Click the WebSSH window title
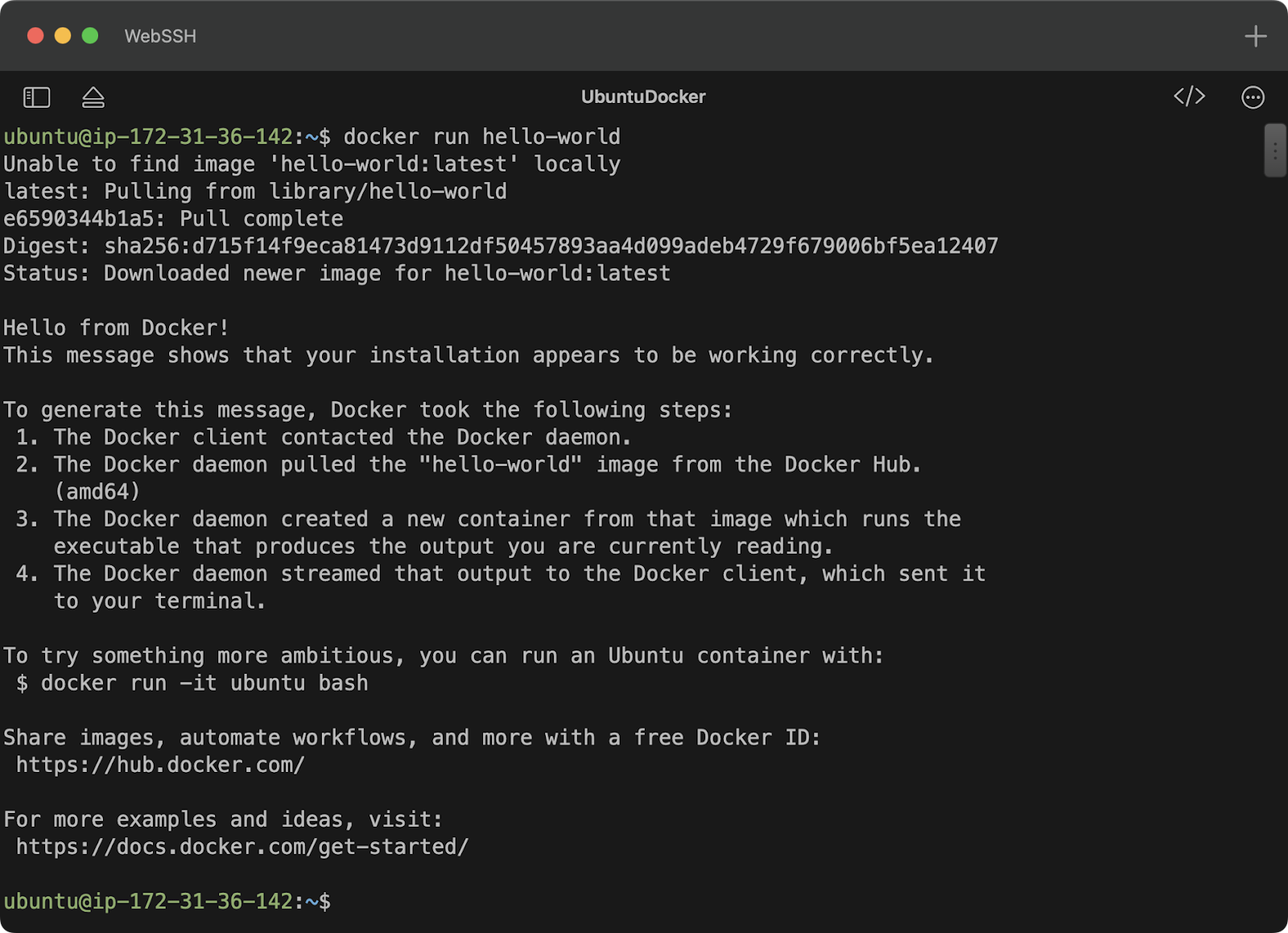Screen dimensions: 1288x933 (x=160, y=36)
